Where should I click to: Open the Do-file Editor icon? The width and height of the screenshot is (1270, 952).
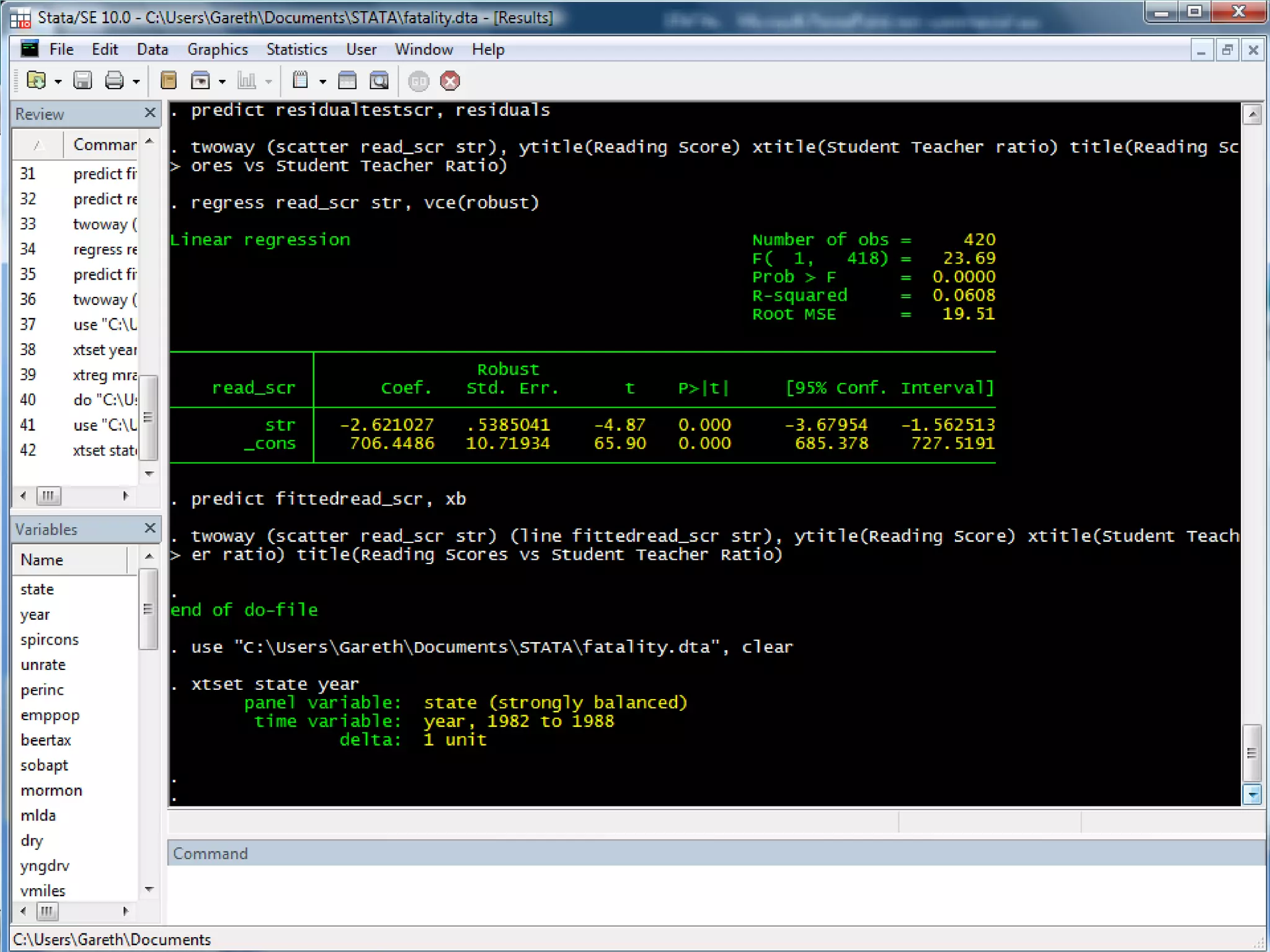click(301, 81)
